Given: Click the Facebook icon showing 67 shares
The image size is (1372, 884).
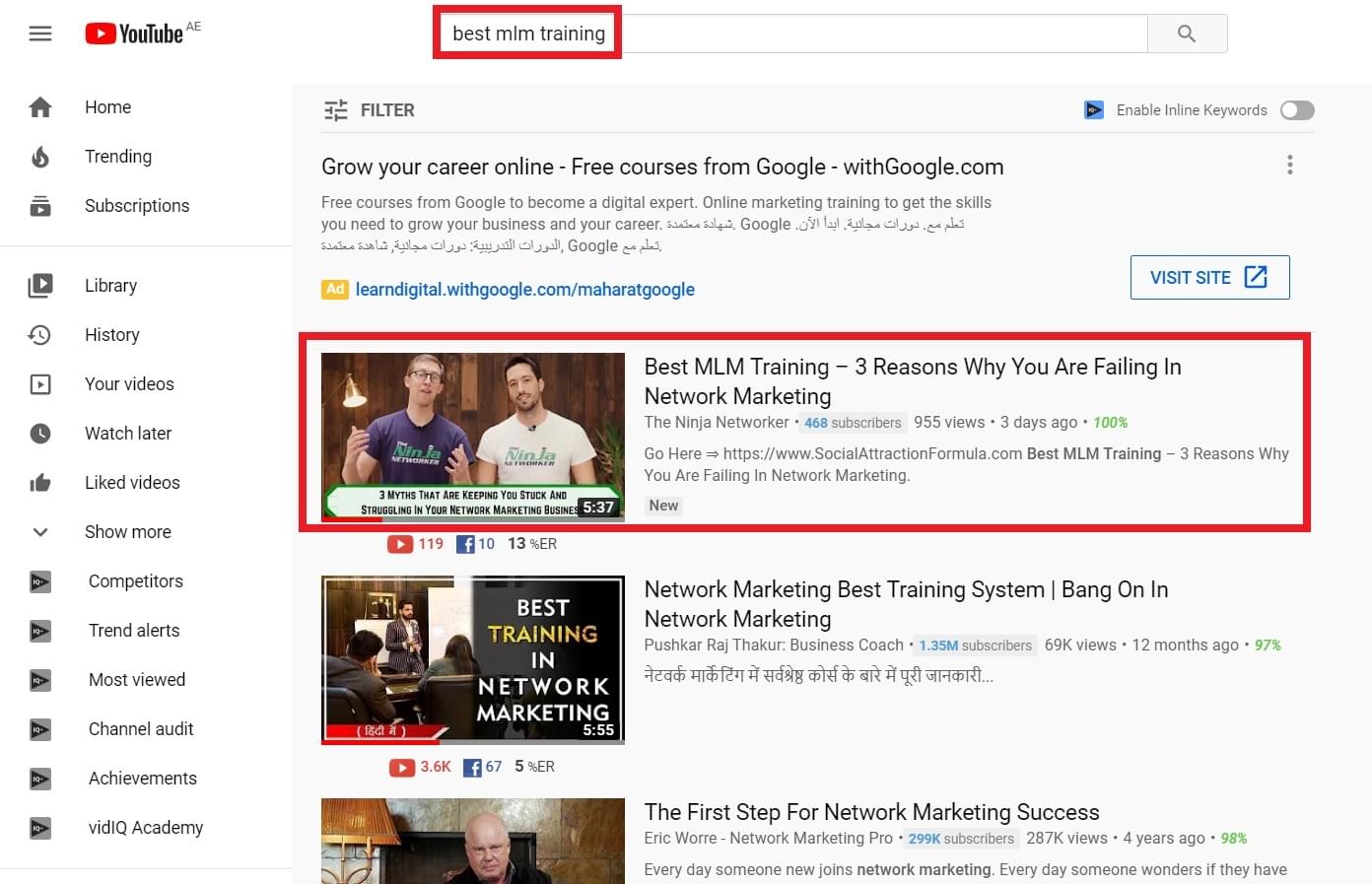Looking at the screenshot, I should [472, 767].
